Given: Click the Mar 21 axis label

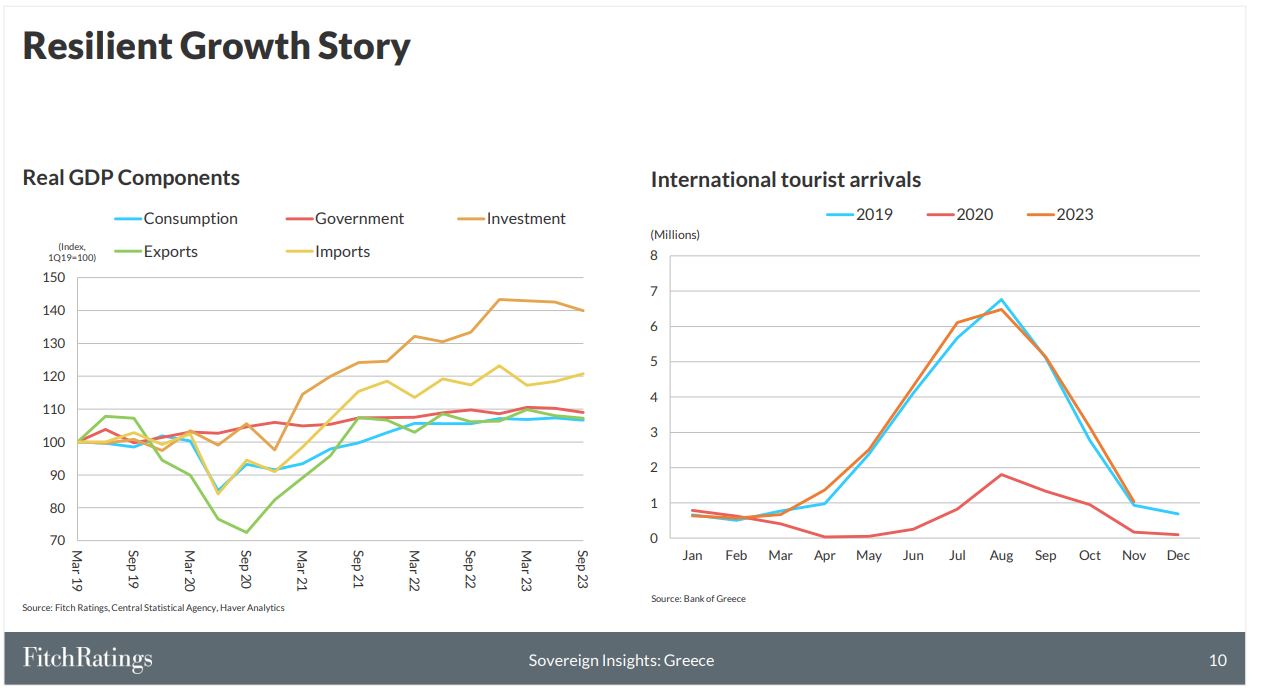Looking at the screenshot, I should coord(302,569).
